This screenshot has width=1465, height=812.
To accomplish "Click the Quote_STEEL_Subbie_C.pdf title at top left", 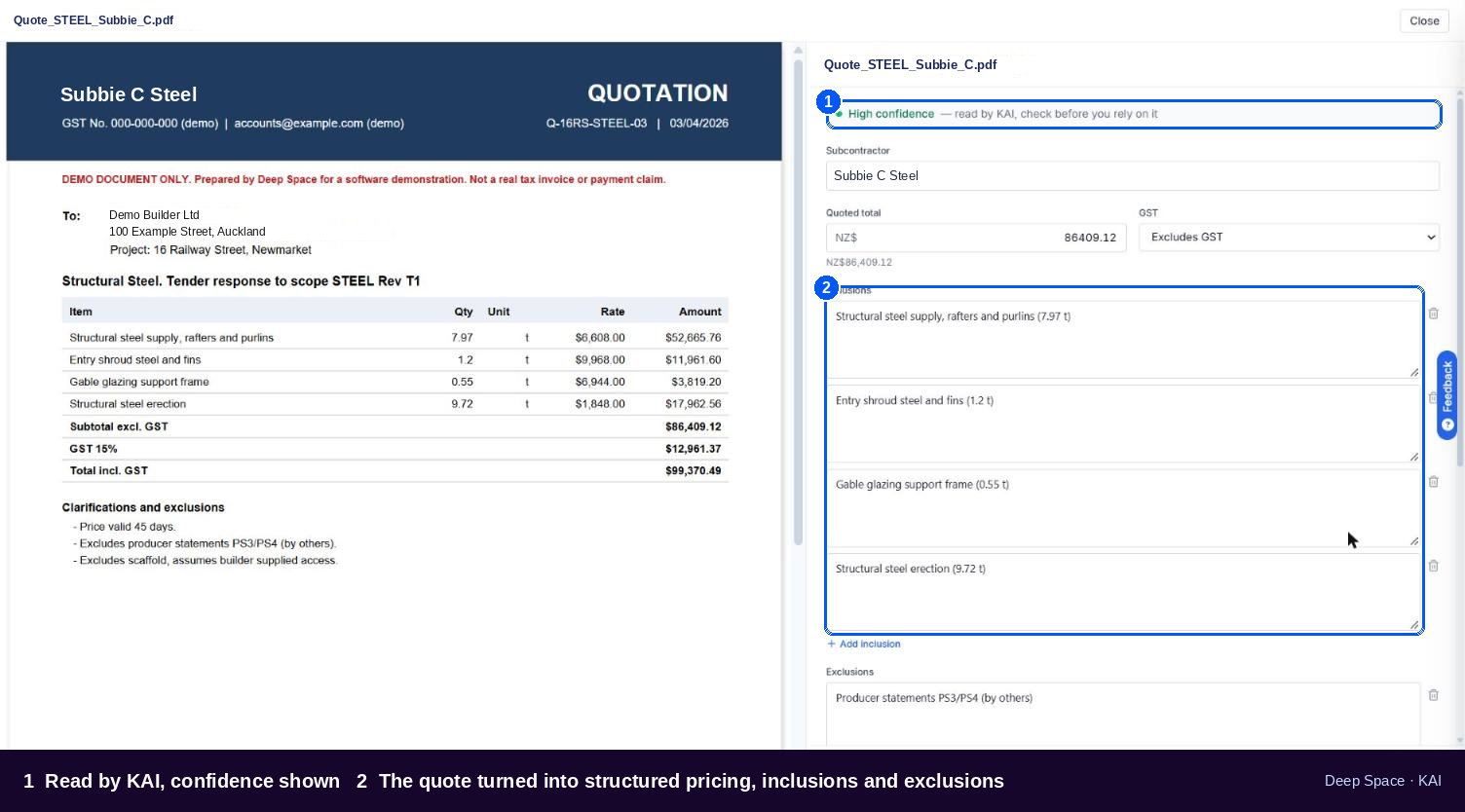I will tap(94, 19).
